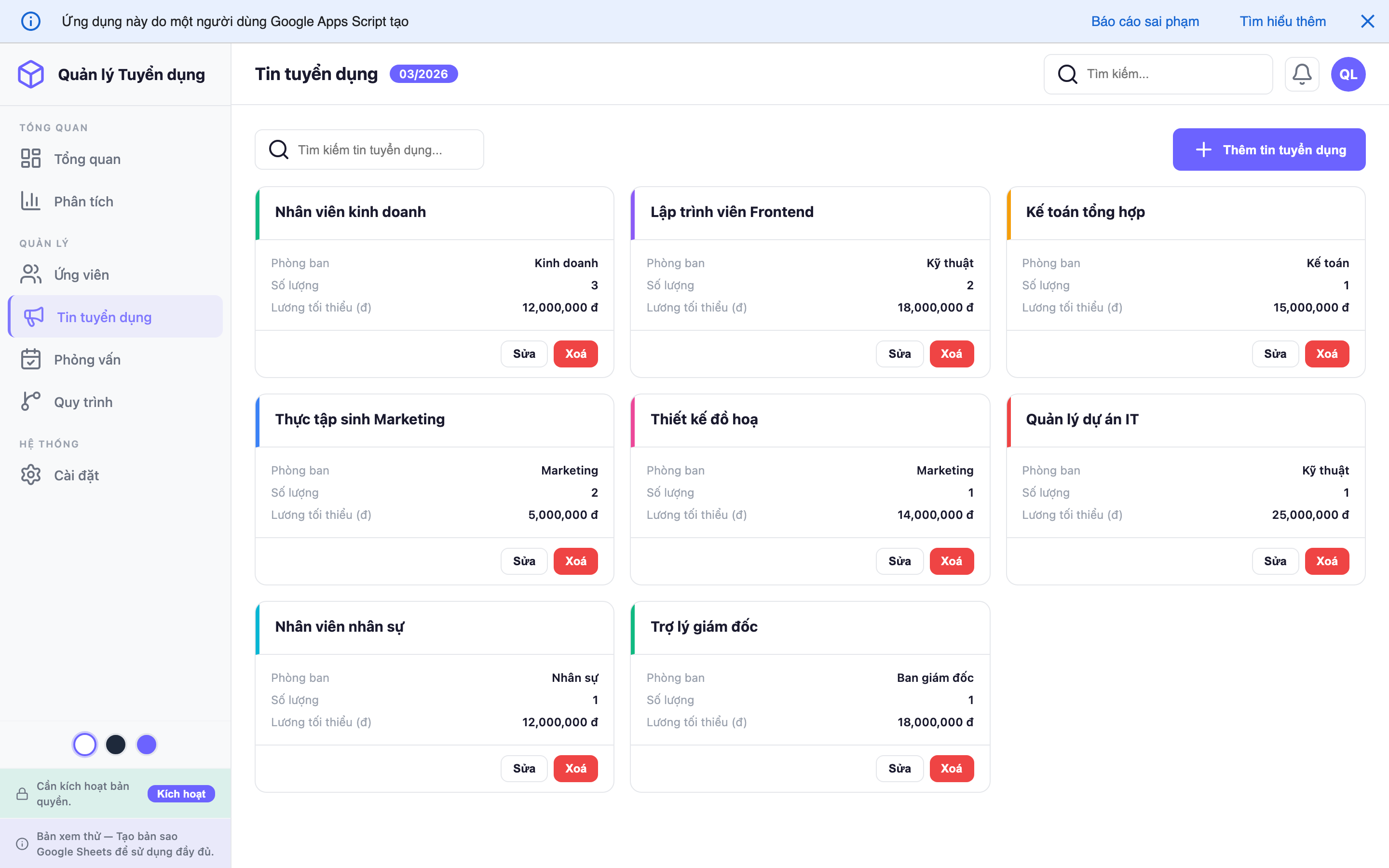Select the Phân tích bar-chart icon
Viewport: 1389px width, 868px height.
30,201
